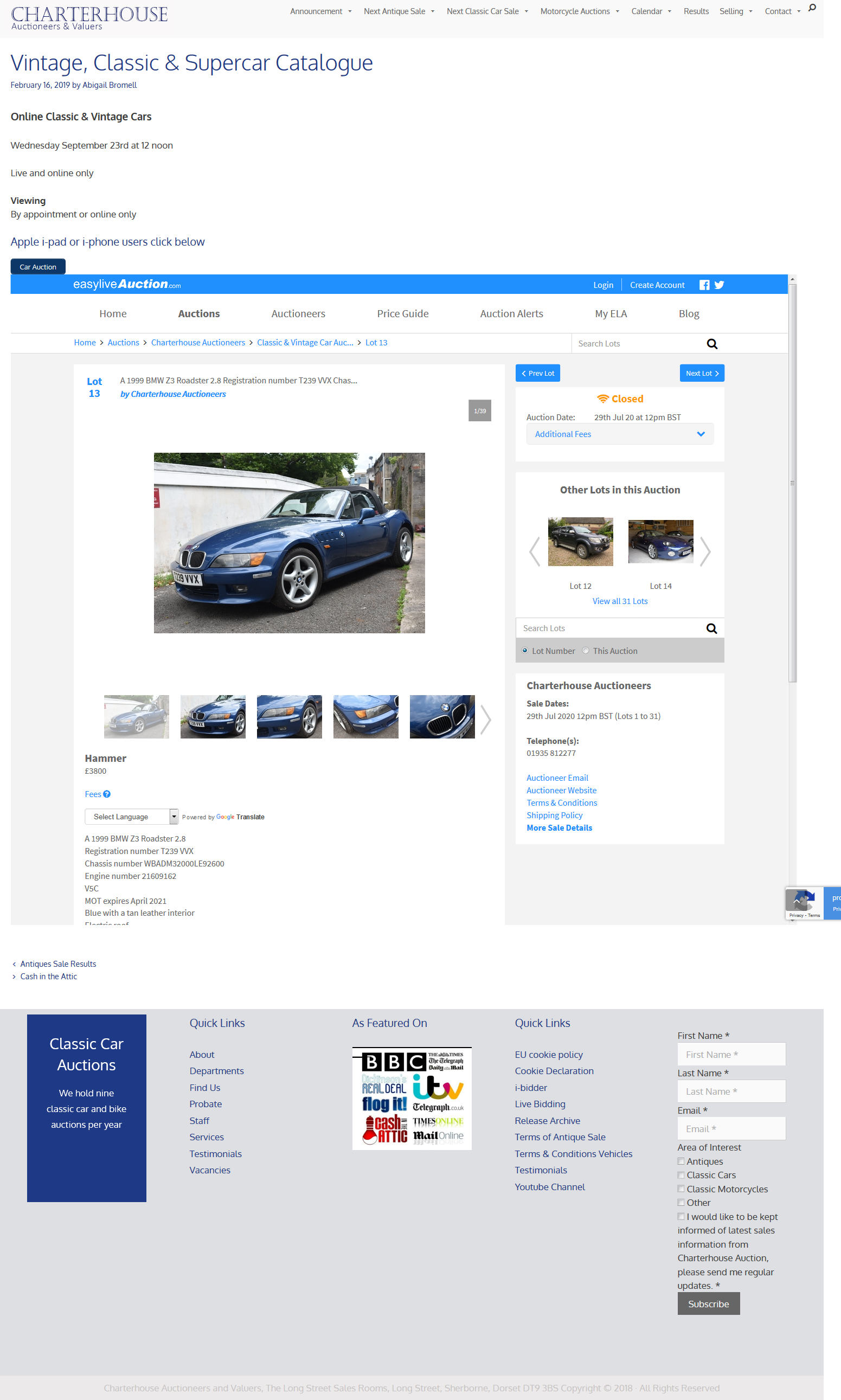The width and height of the screenshot is (841, 1400).
Task: Open the media logos featured image
Action: (x=412, y=1099)
